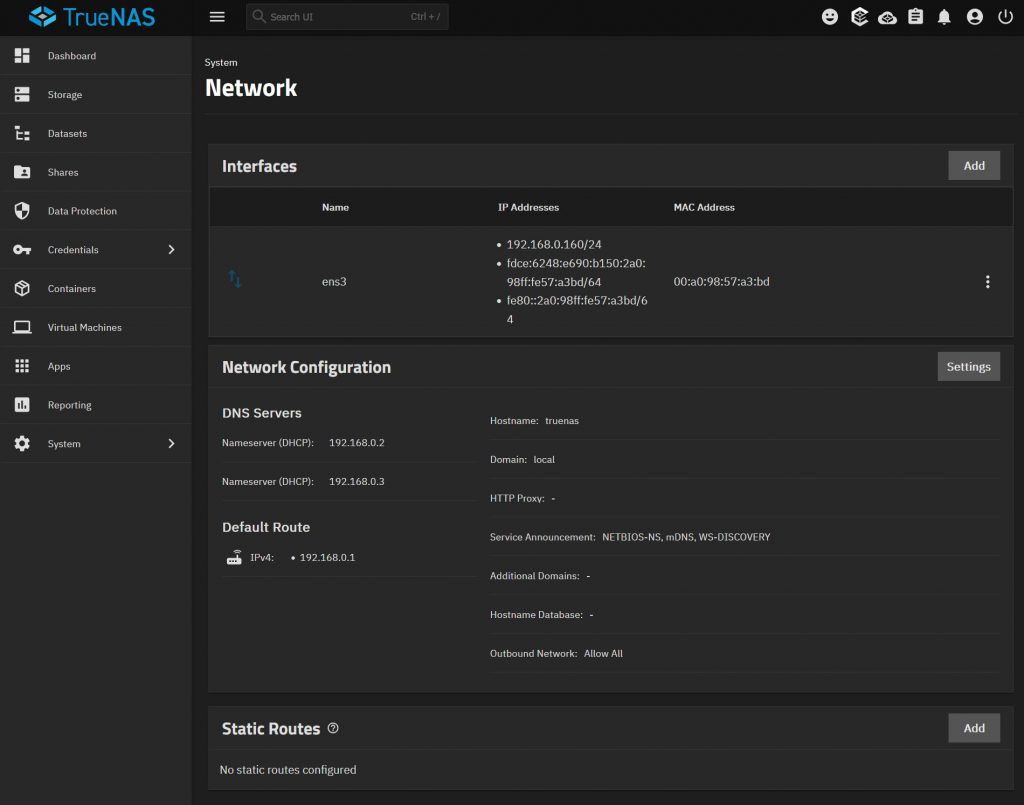The height and width of the screenshot is (805, 1024).
Task: Click default route 192.168.0.1
Action: pos(327,558)
